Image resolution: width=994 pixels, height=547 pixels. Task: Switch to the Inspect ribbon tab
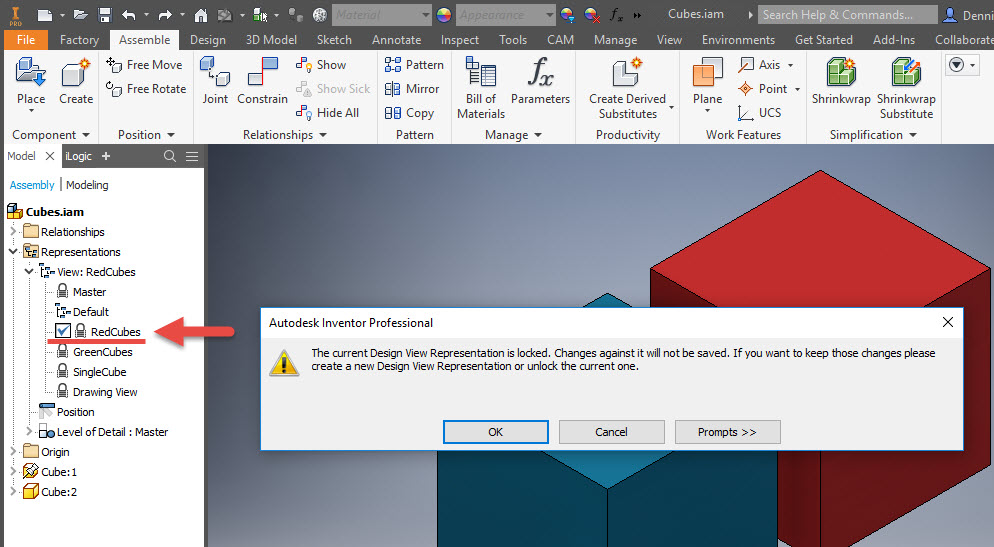pos(460,40)
